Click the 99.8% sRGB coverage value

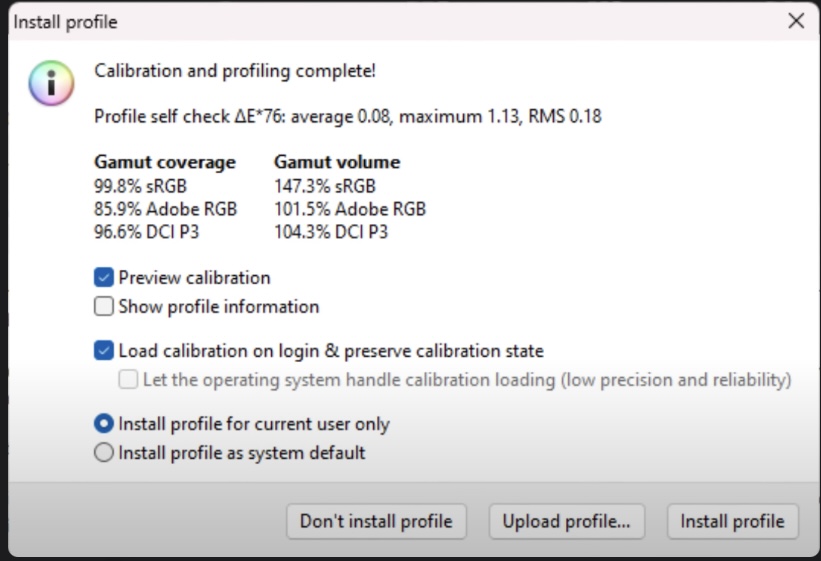click(x=140, y=186)
